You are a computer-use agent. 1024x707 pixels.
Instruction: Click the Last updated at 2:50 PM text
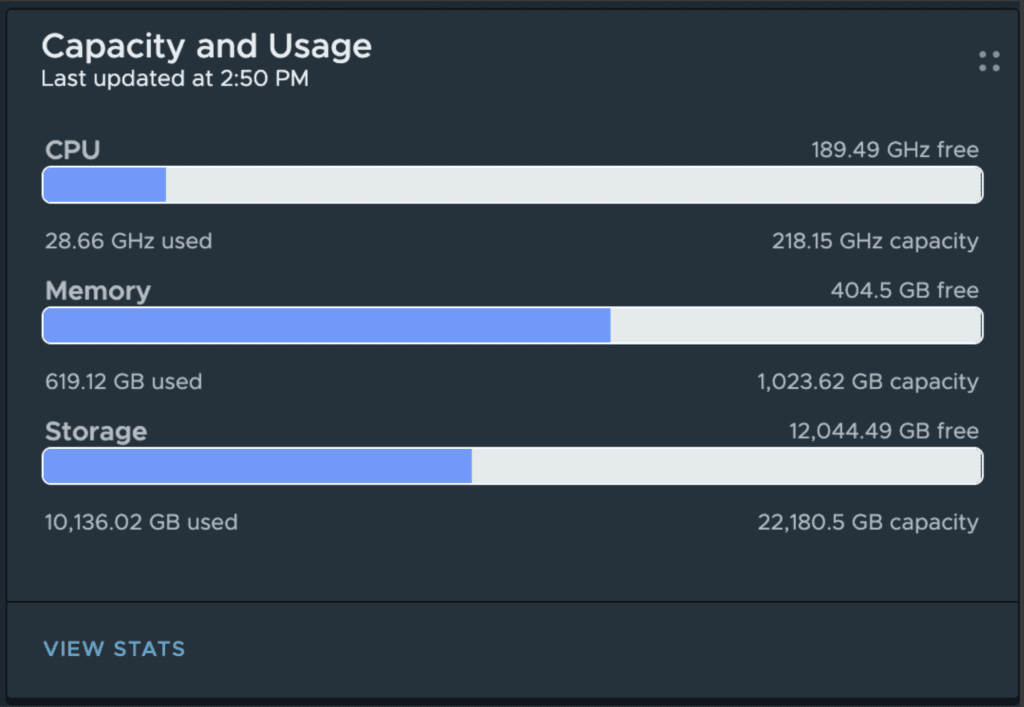[x=175, y=79]
